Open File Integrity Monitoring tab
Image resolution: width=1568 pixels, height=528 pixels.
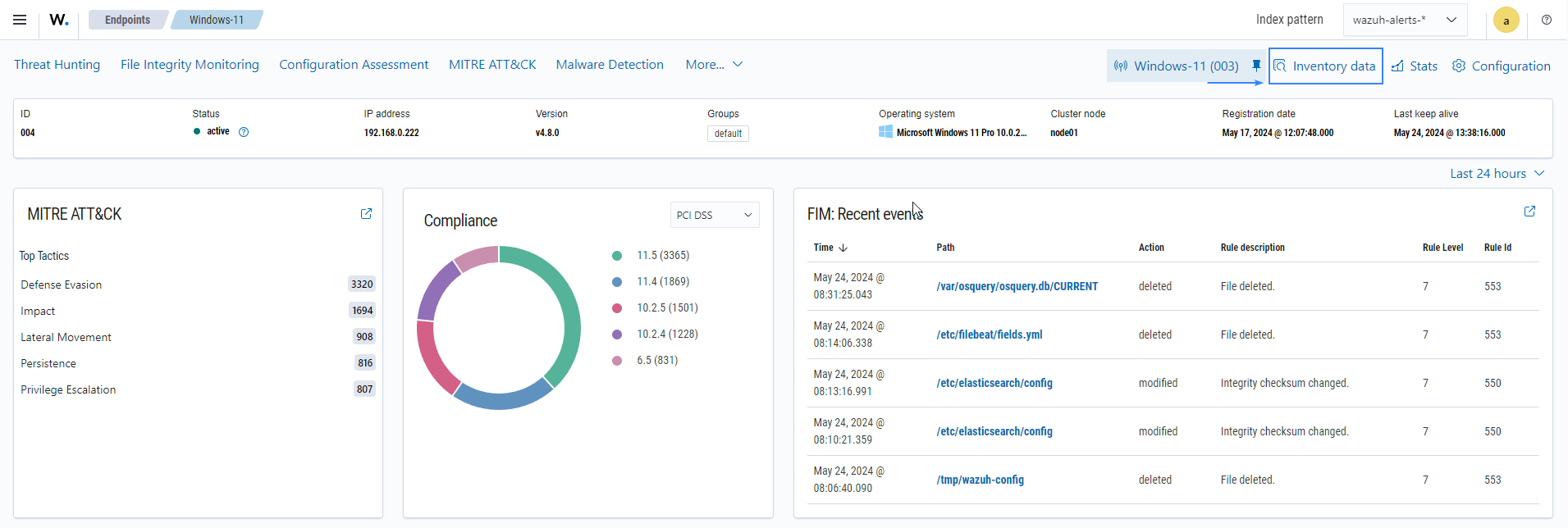point(190,64)
